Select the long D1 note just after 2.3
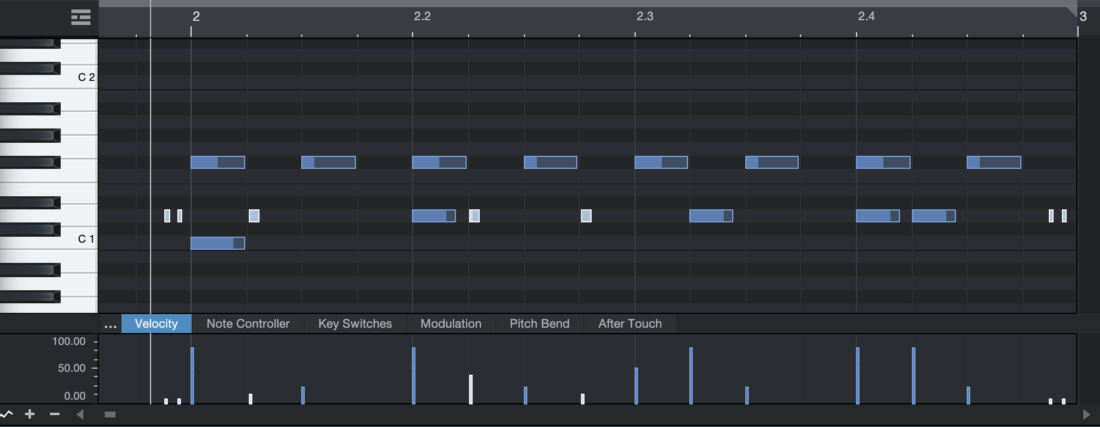The height and width of the screenshot is (427, 1100). coord(711,216)
